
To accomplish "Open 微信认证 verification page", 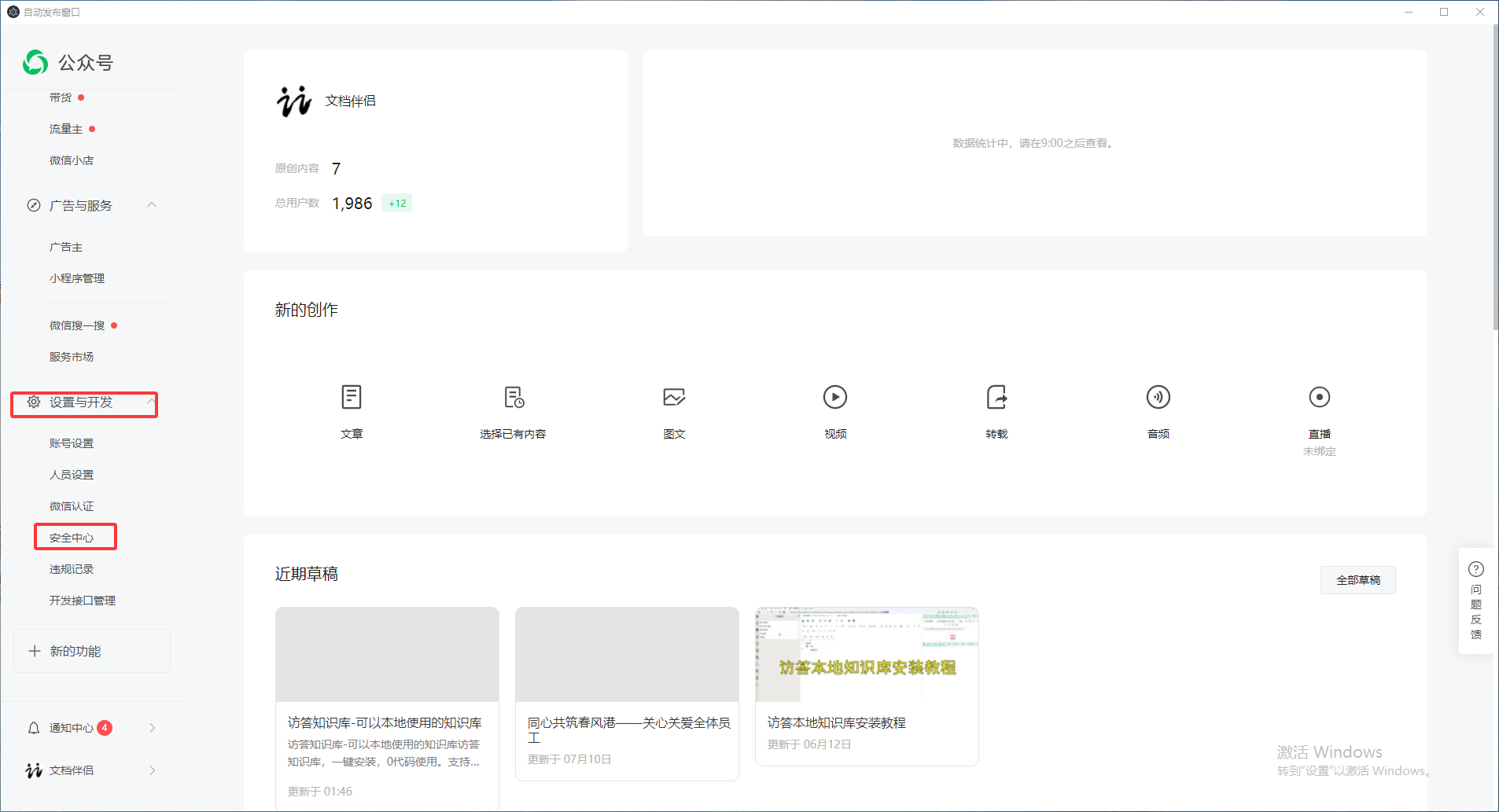I will (70, 505).
